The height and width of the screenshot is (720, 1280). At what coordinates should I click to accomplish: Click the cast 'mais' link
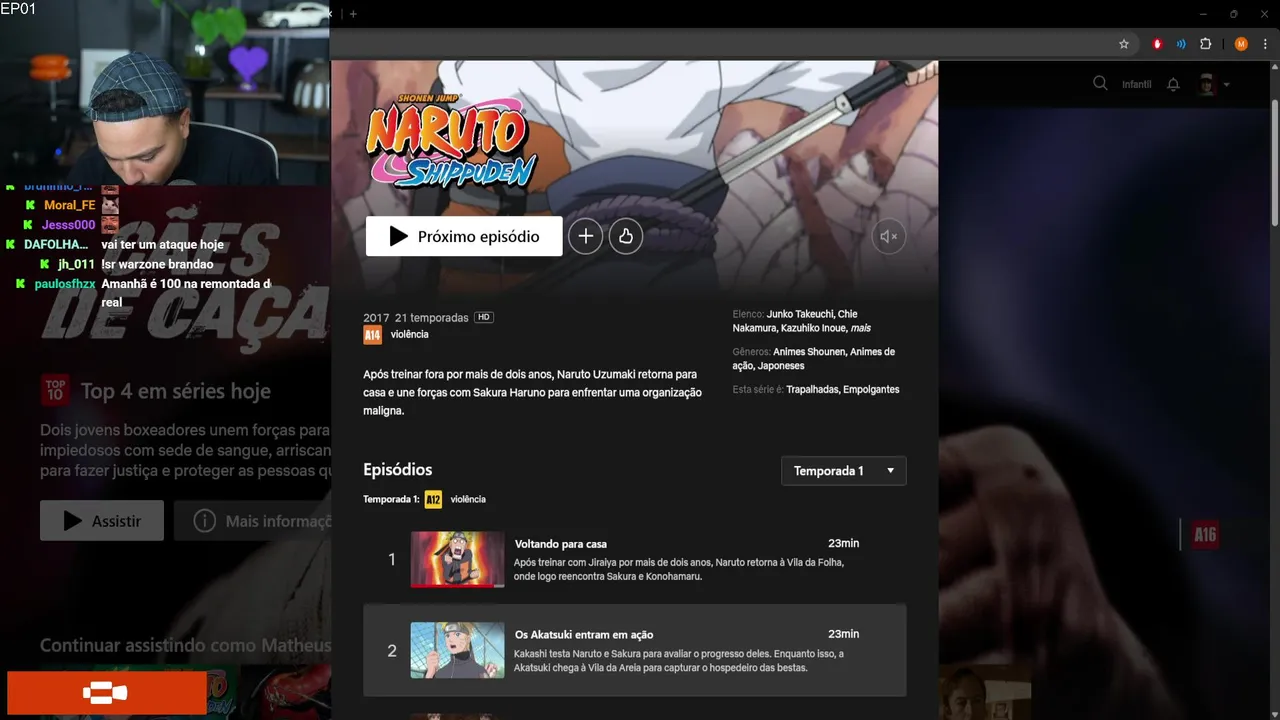click(860, 328)
